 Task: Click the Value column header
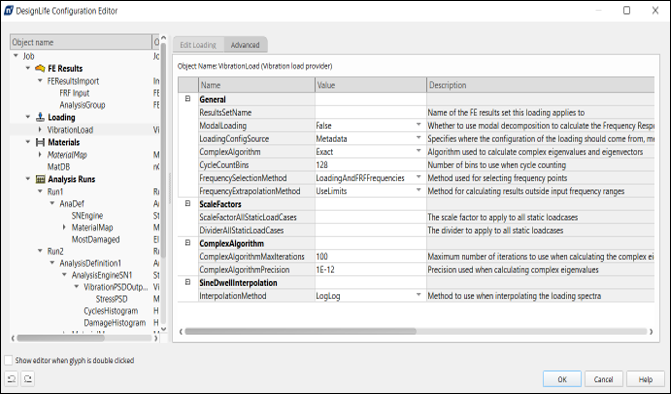pyautogui.click(x=371, y=85)
